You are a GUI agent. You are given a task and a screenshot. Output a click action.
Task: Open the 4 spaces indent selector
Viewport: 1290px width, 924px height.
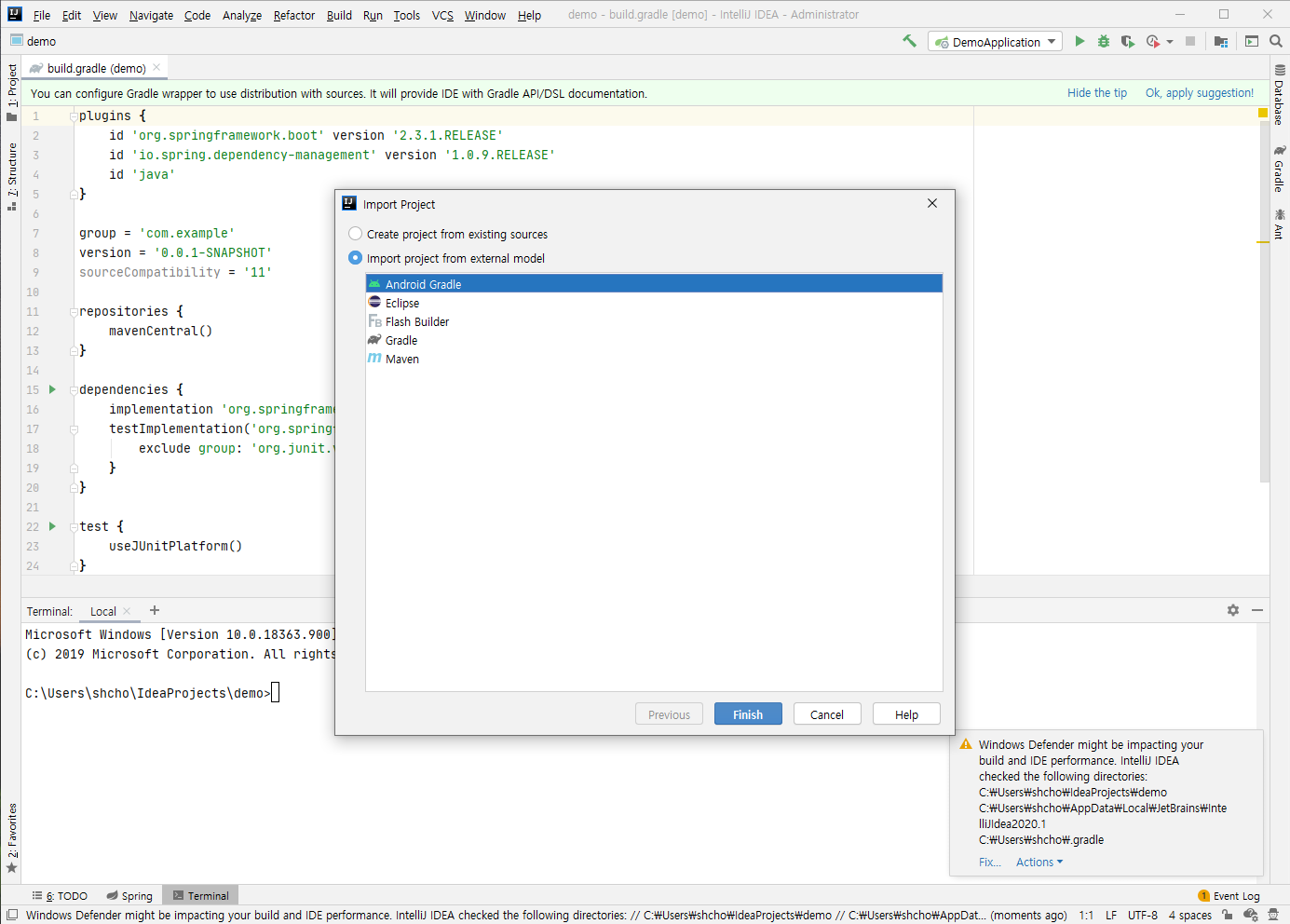coord(1190,916)
